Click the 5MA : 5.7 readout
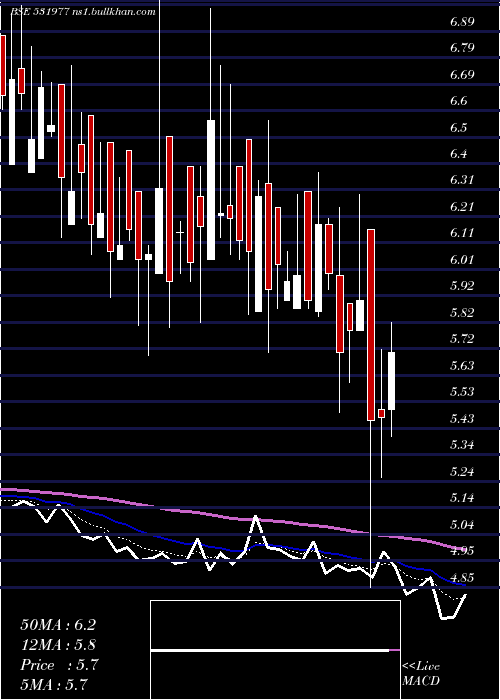The image size is (500, 700). (54, 685)
